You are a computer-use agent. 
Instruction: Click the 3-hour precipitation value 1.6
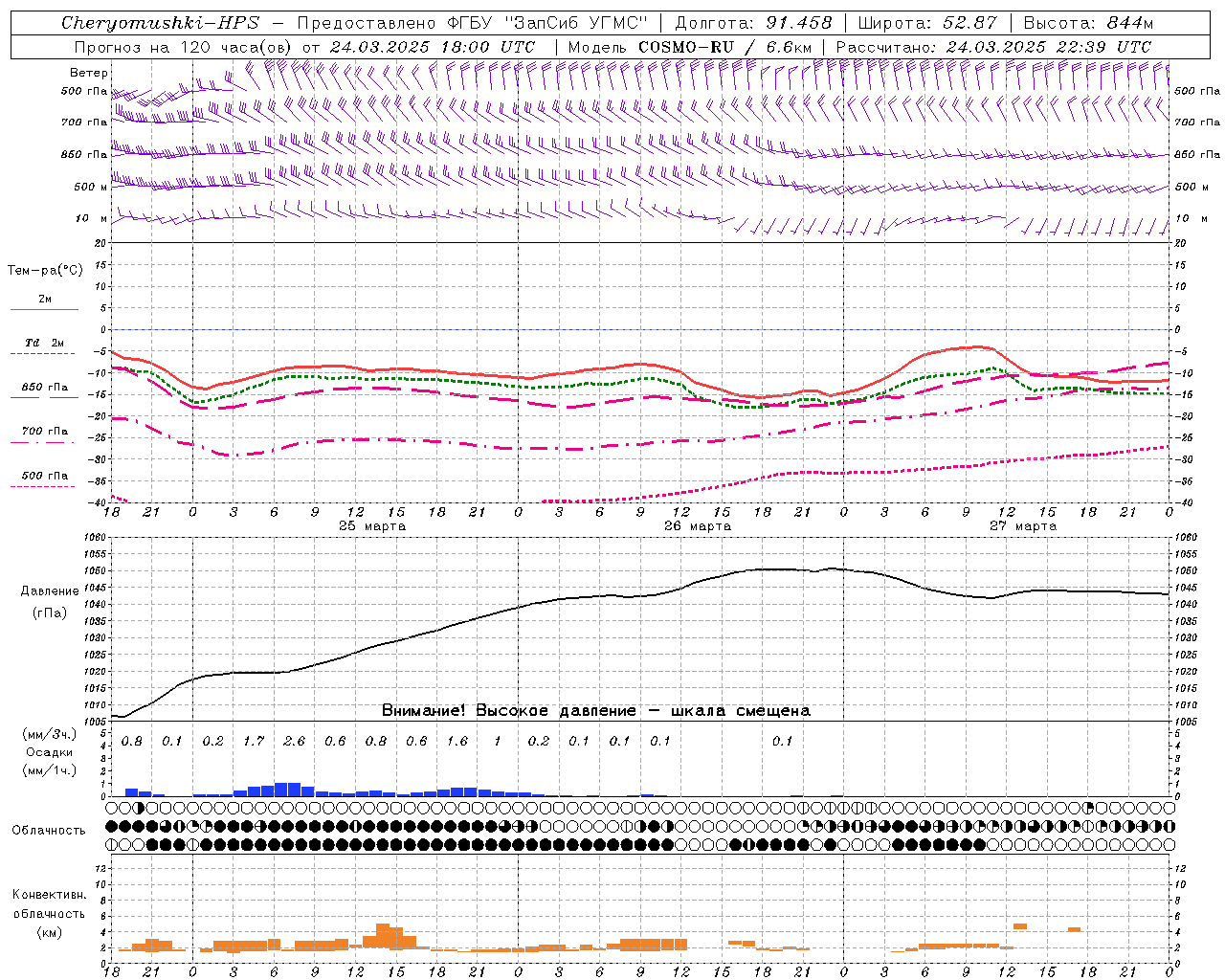[x=457, y=742]
